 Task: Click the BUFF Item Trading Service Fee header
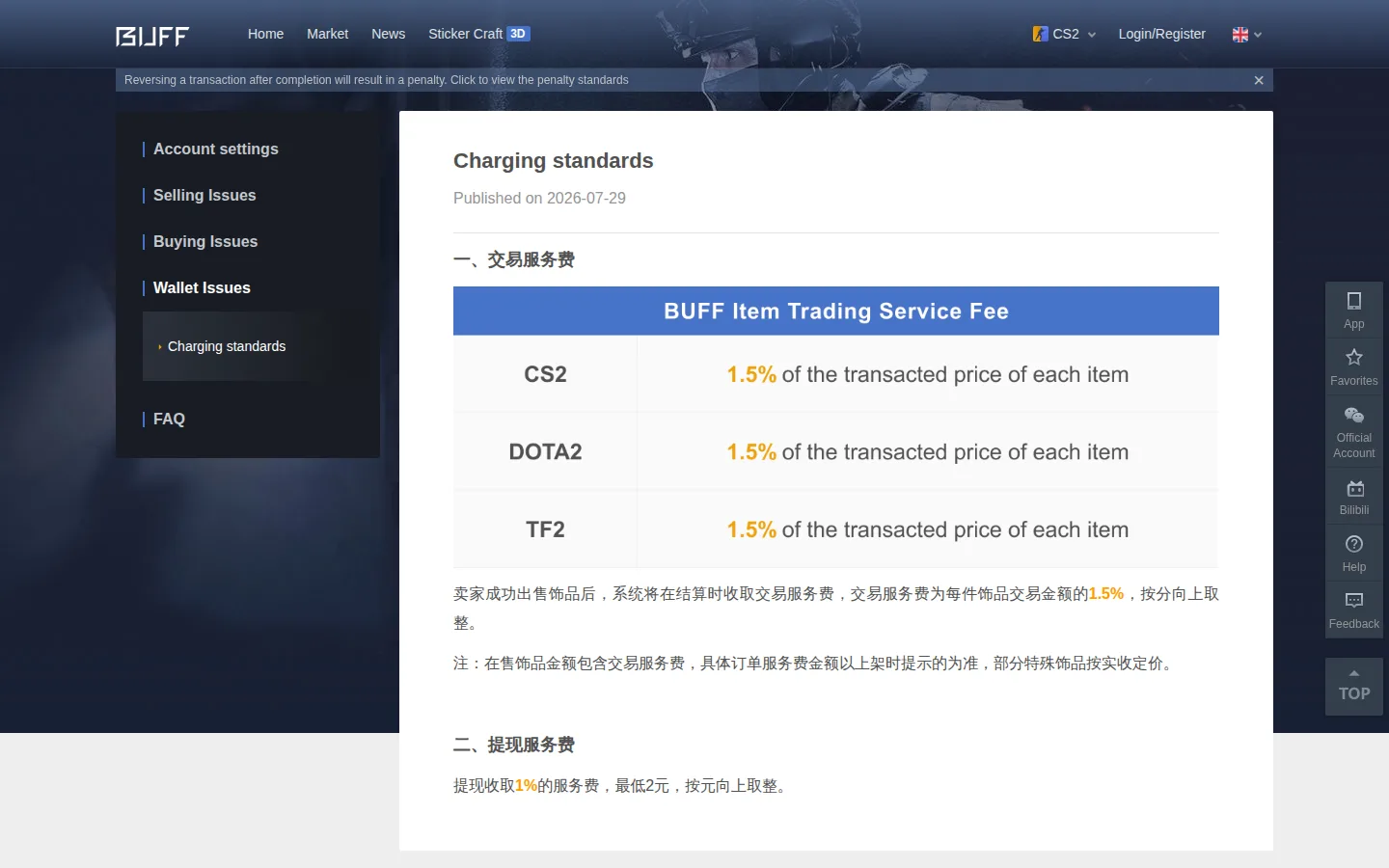click(x=836, y=311)
